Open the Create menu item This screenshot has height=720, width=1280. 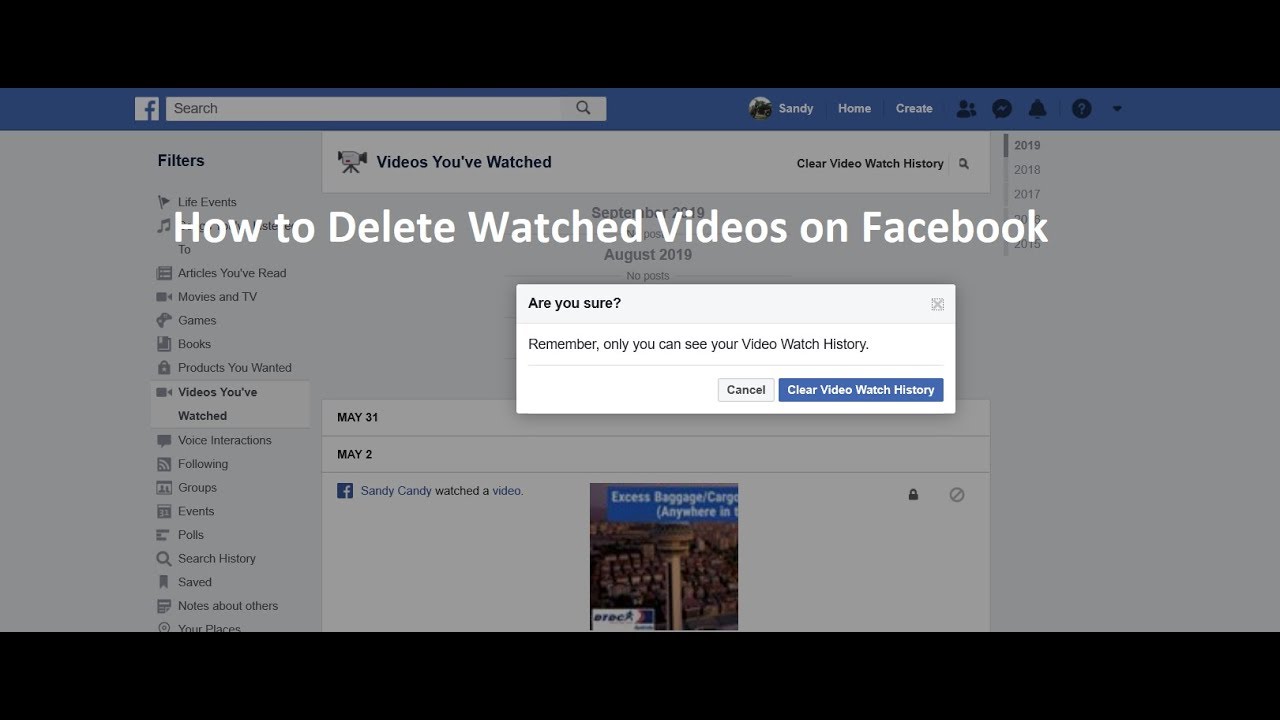point(914,109)
